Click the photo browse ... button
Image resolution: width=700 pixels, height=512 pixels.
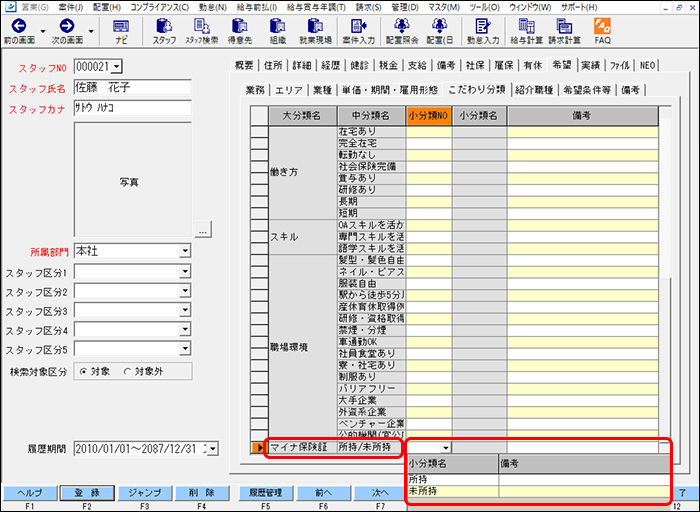pos(203,229)
